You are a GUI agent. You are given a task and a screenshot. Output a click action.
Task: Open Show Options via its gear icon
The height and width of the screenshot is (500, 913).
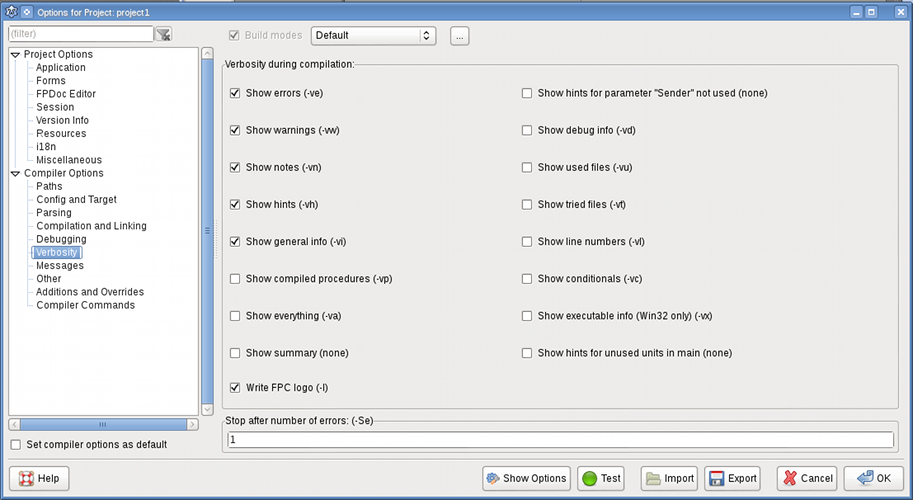point(493,478)
